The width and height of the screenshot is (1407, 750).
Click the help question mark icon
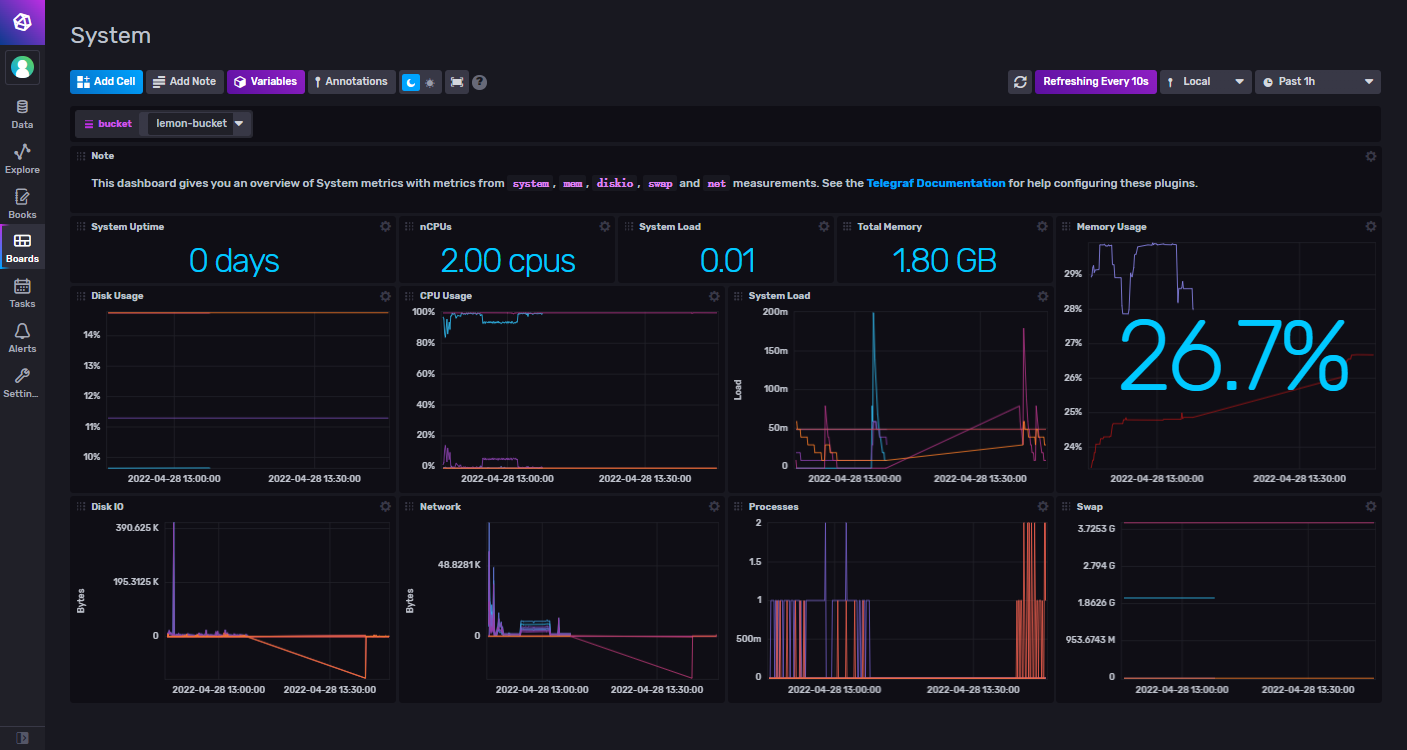(480, 82)
